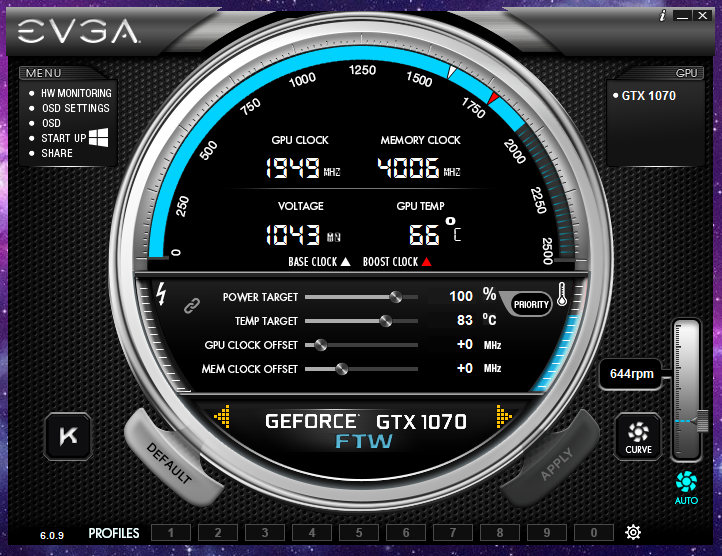Select profile slot 4
Image resolution: width=722 pixels, height=556 pixels.
point(312,533)
